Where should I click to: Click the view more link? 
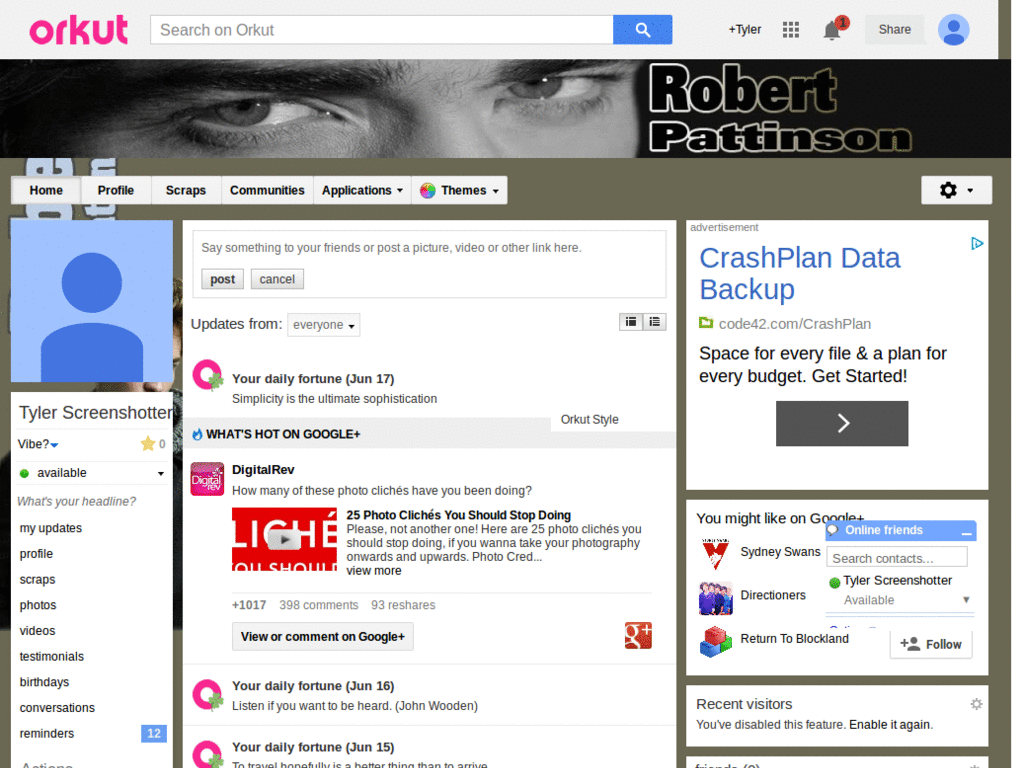[x=374, y=571]
